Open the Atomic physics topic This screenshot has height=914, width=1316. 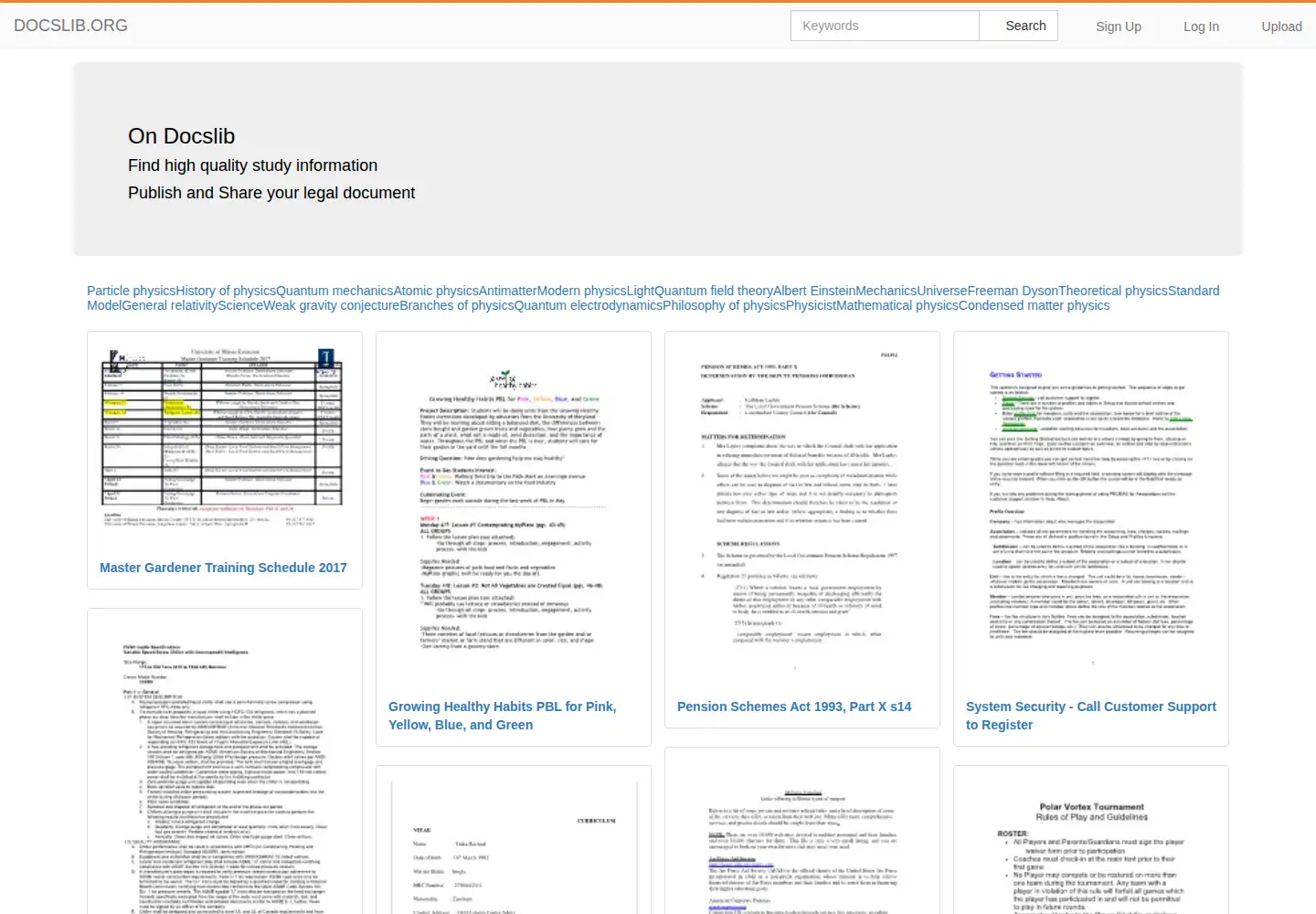pyautogui.click(x=436, y=291)
